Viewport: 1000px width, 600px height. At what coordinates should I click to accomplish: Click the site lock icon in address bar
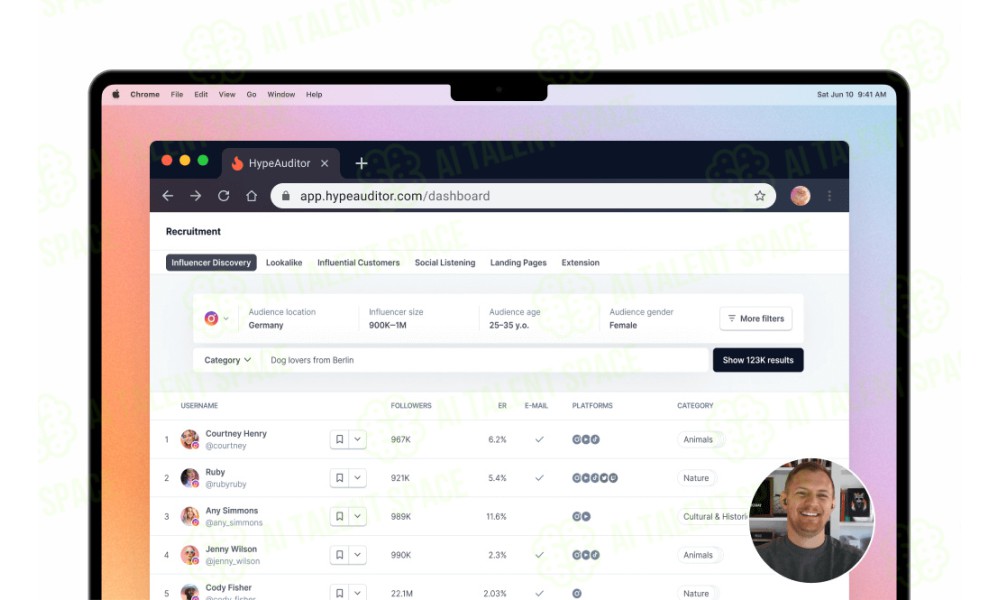286,196
